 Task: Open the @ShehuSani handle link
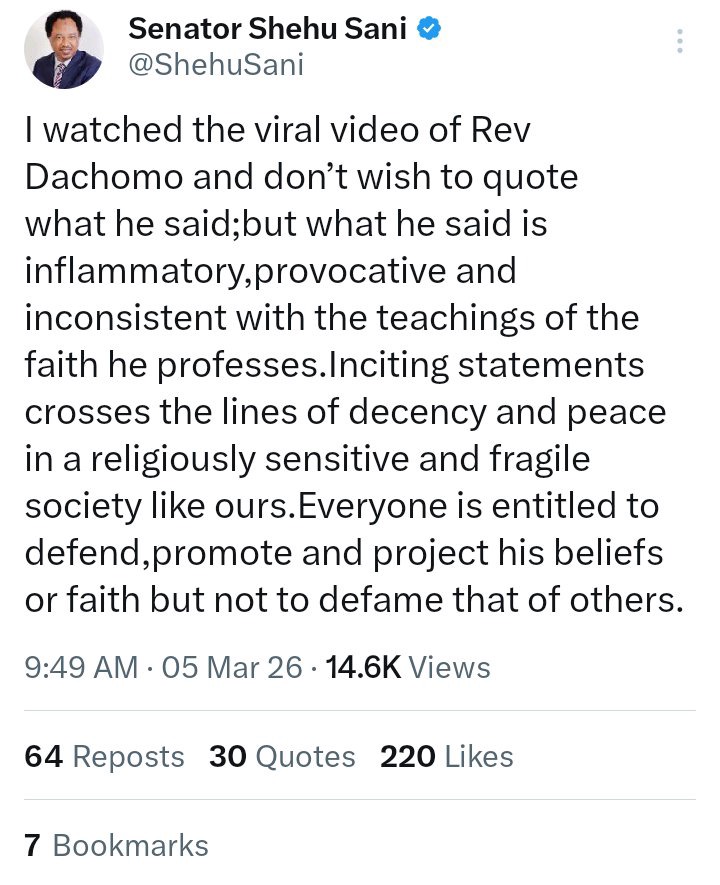(216, 65)
